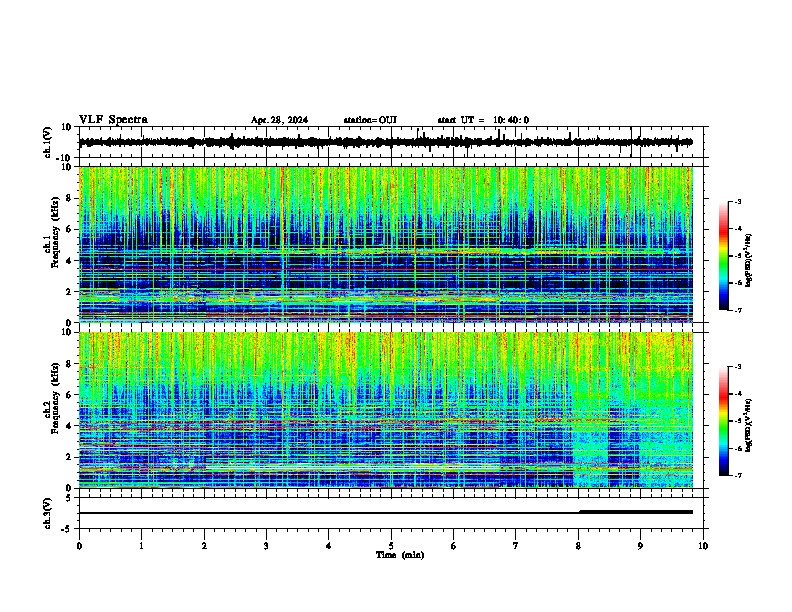Click the ch.3 voltage trace panel

[393, 513]
